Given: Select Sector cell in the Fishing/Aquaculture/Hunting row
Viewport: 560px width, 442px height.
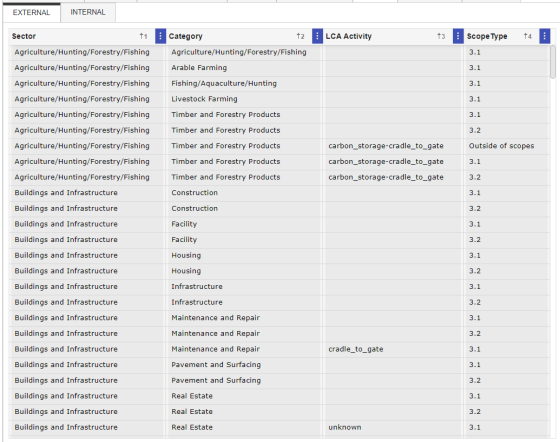Looking at the screenshot, I should 87,84.
